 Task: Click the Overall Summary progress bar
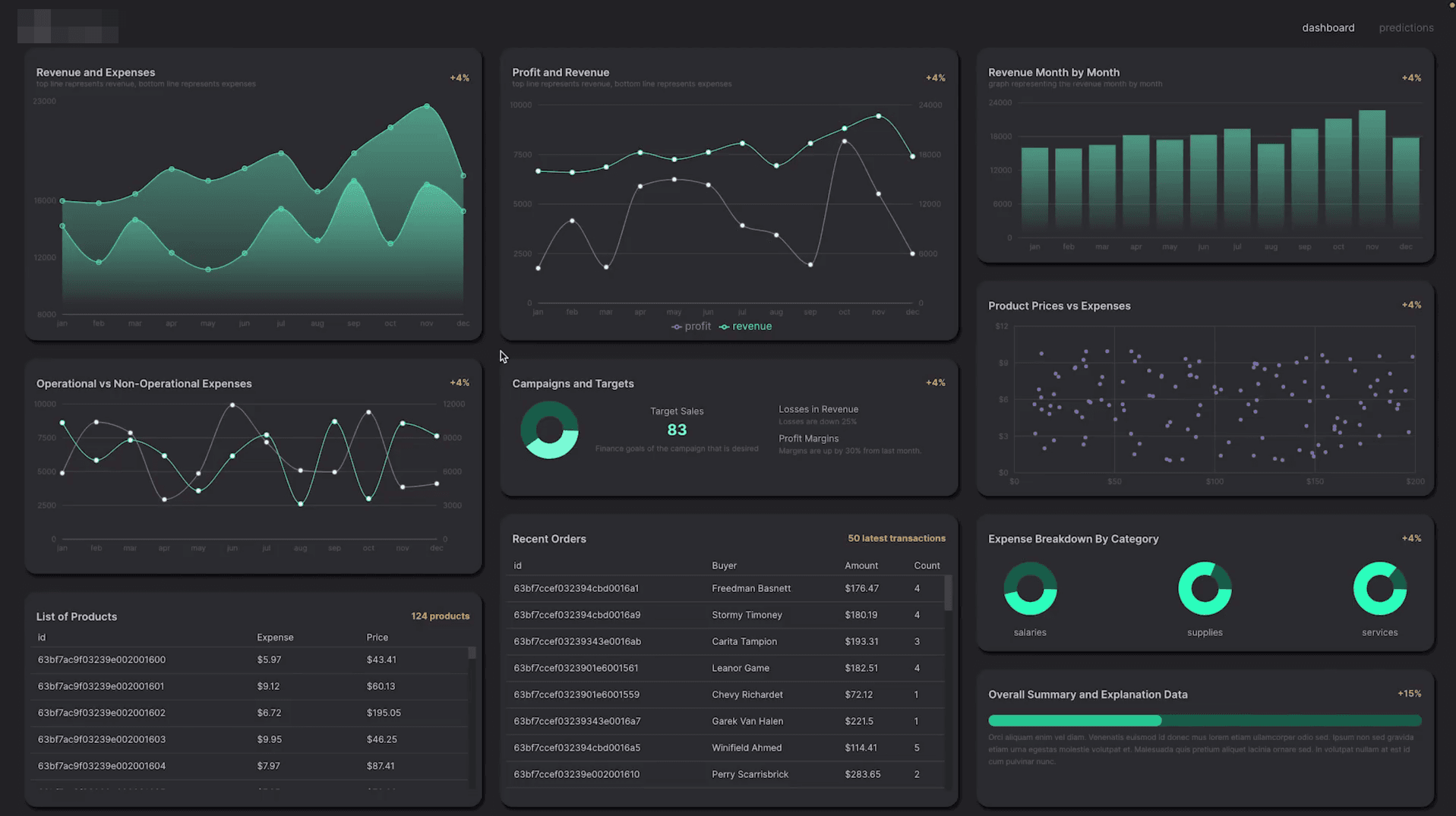click(x=1205, y=720)
